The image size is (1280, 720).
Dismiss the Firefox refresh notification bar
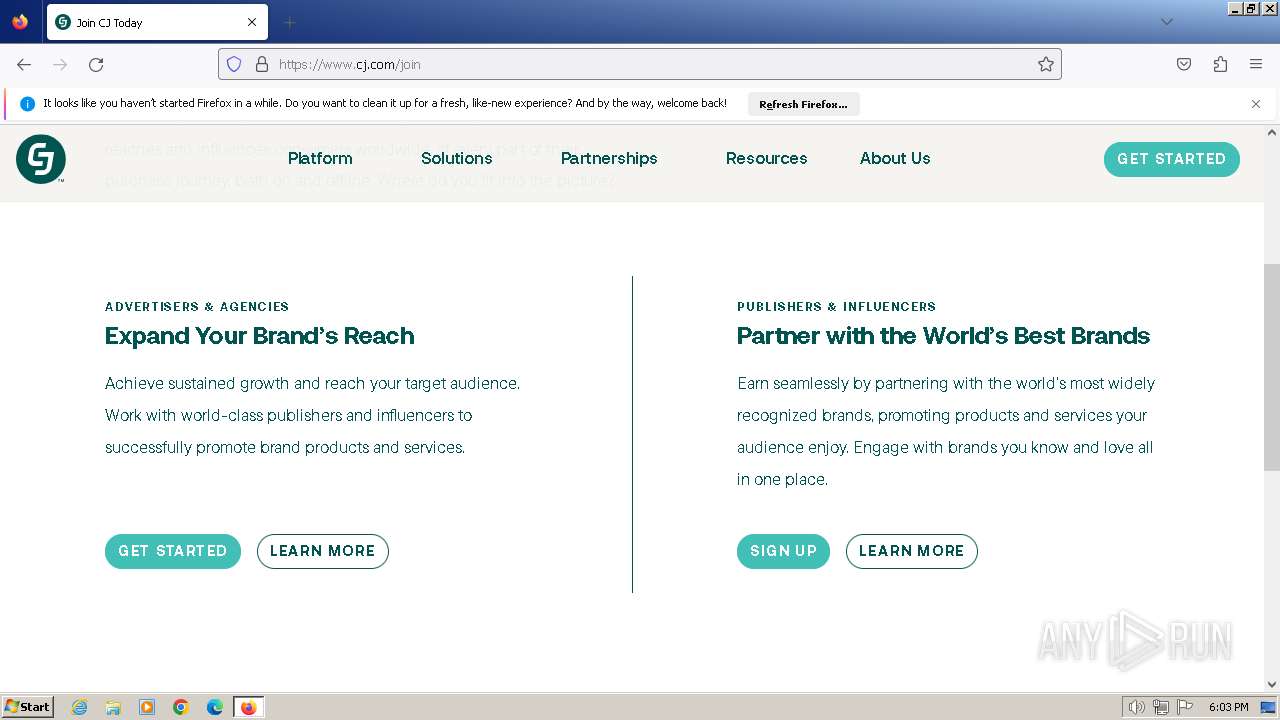point(1256,104)
